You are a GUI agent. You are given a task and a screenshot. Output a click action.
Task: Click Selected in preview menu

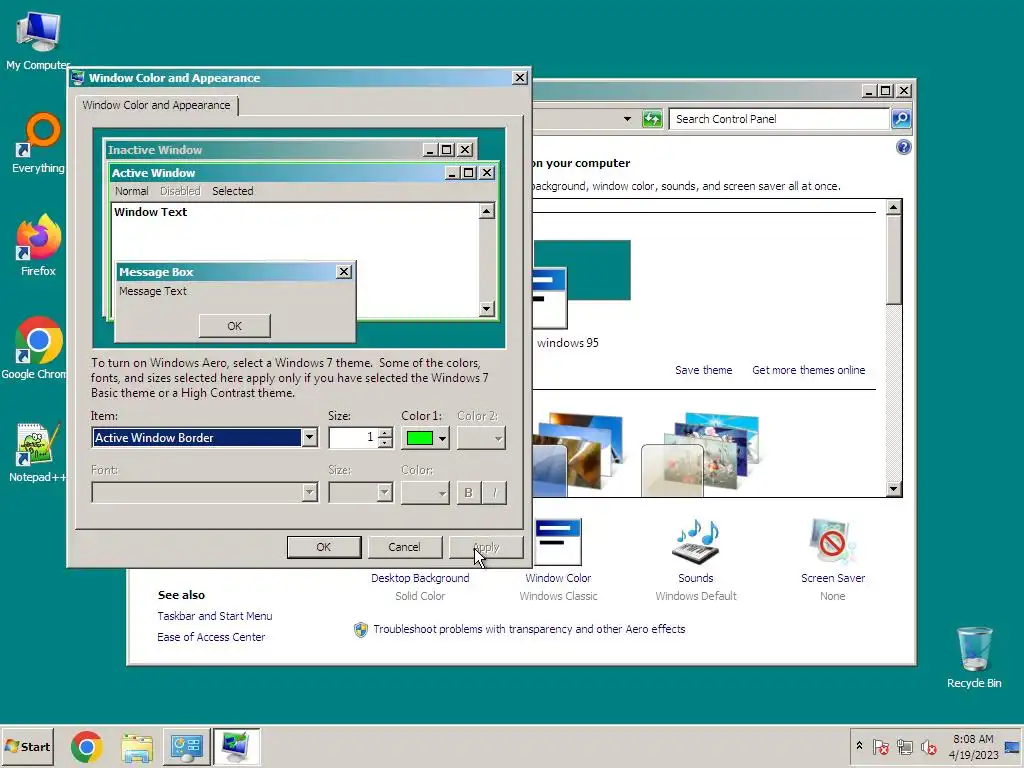tap(232, 191)
